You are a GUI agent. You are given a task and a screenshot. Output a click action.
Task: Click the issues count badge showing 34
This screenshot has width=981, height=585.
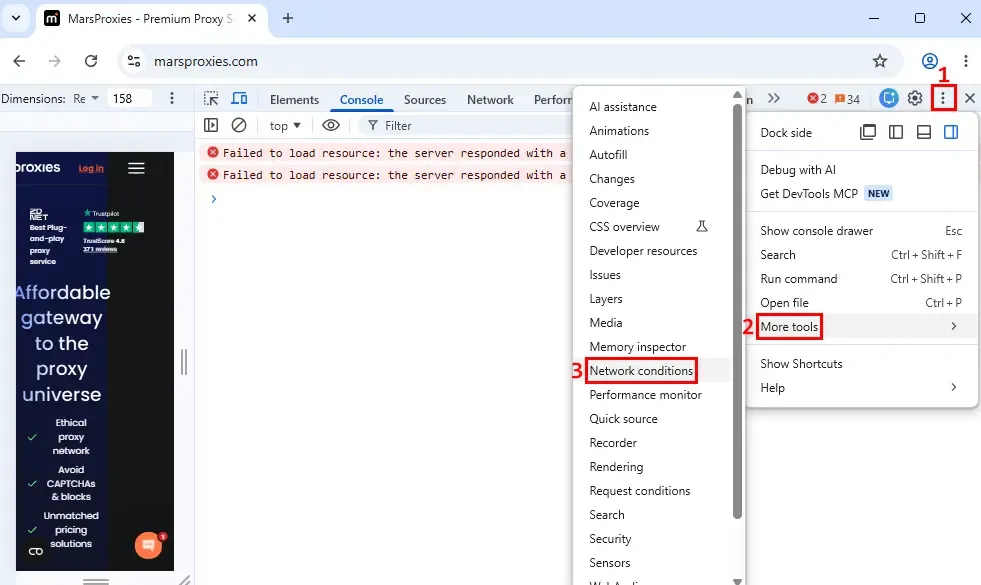[x=847, y=98]
